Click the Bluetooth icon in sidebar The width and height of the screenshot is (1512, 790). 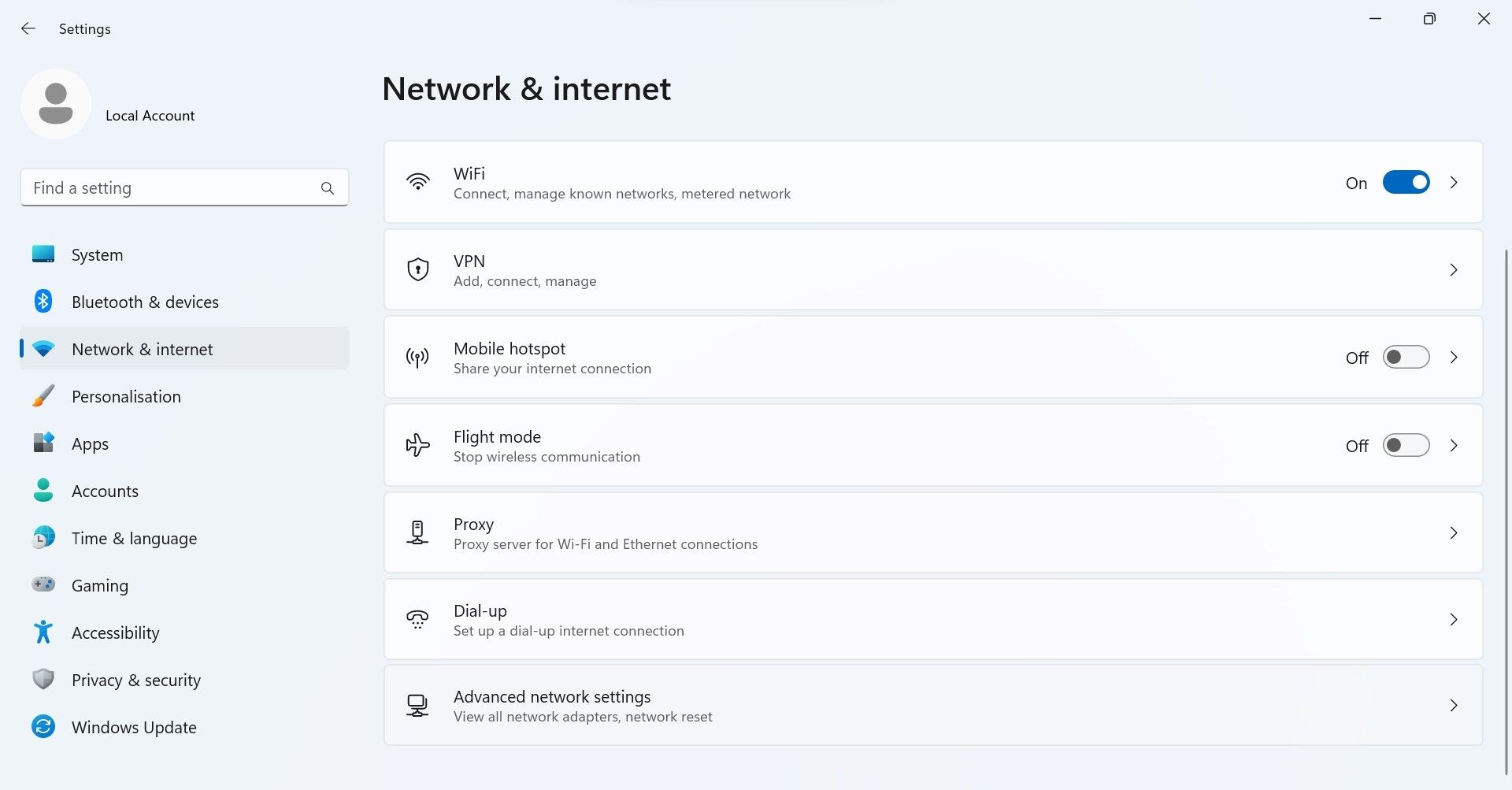click(x=43, y=302)
